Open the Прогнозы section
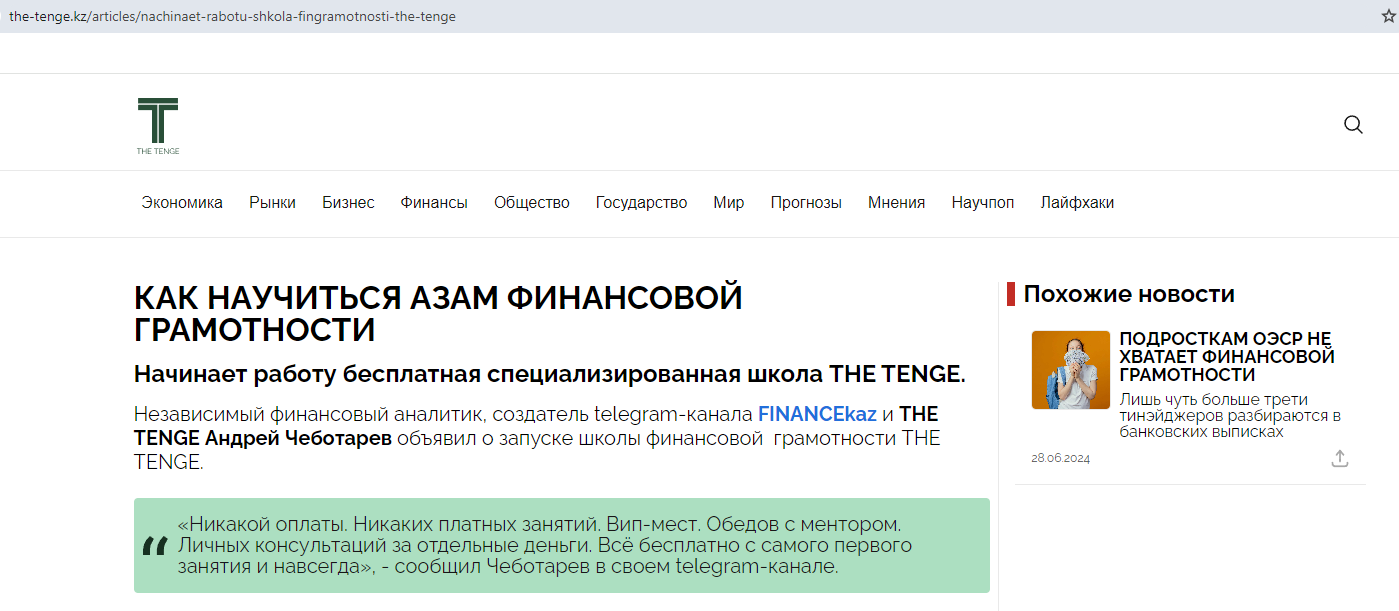 coord(805,203)
